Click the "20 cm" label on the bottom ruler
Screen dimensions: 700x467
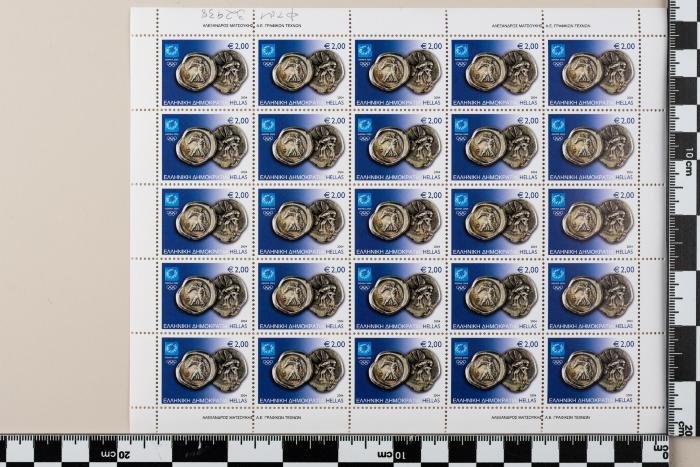[116, 455]
